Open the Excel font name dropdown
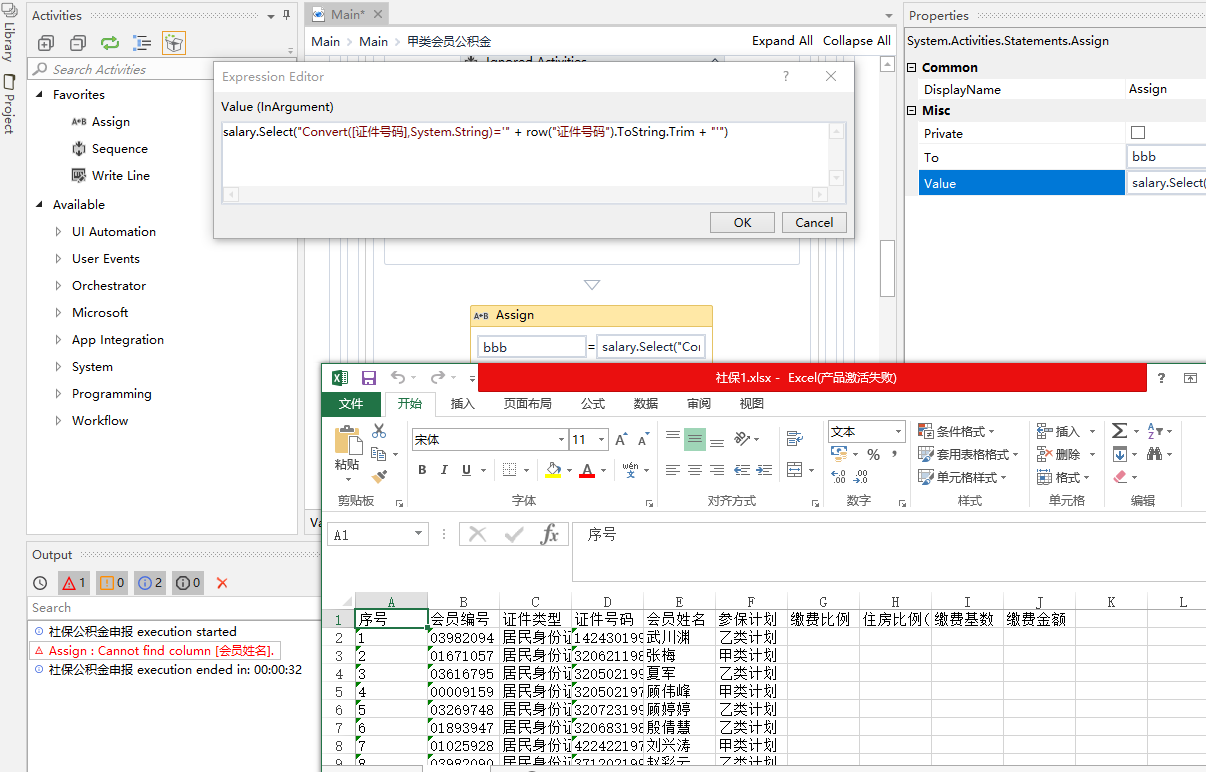 pos(561,440)
